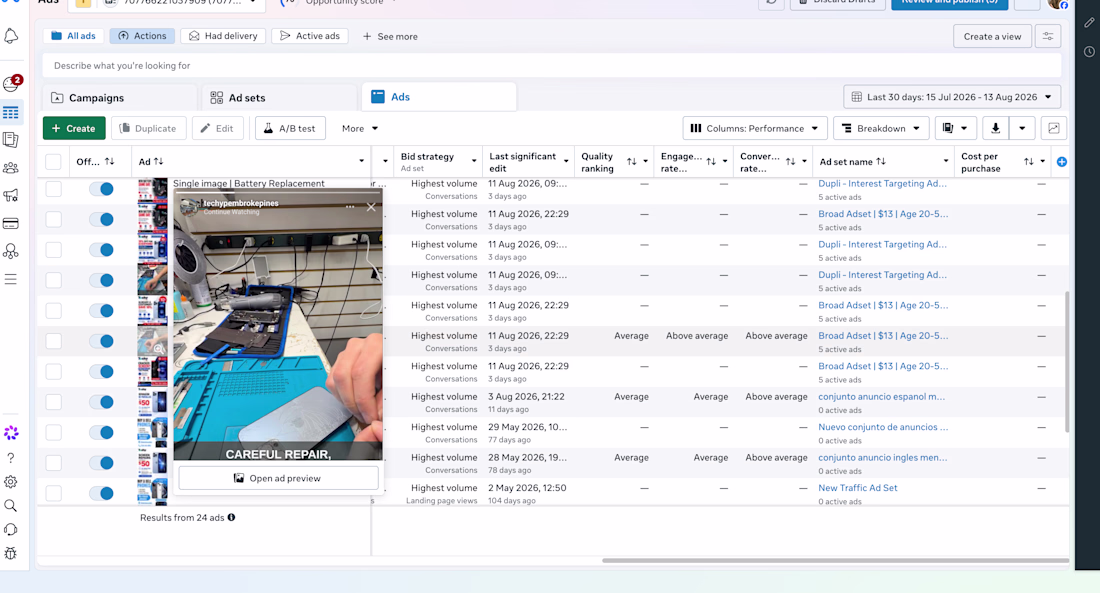Click the green Create button
The width and height of the screenshot is (1100, 593).
[x=74, y=128]
